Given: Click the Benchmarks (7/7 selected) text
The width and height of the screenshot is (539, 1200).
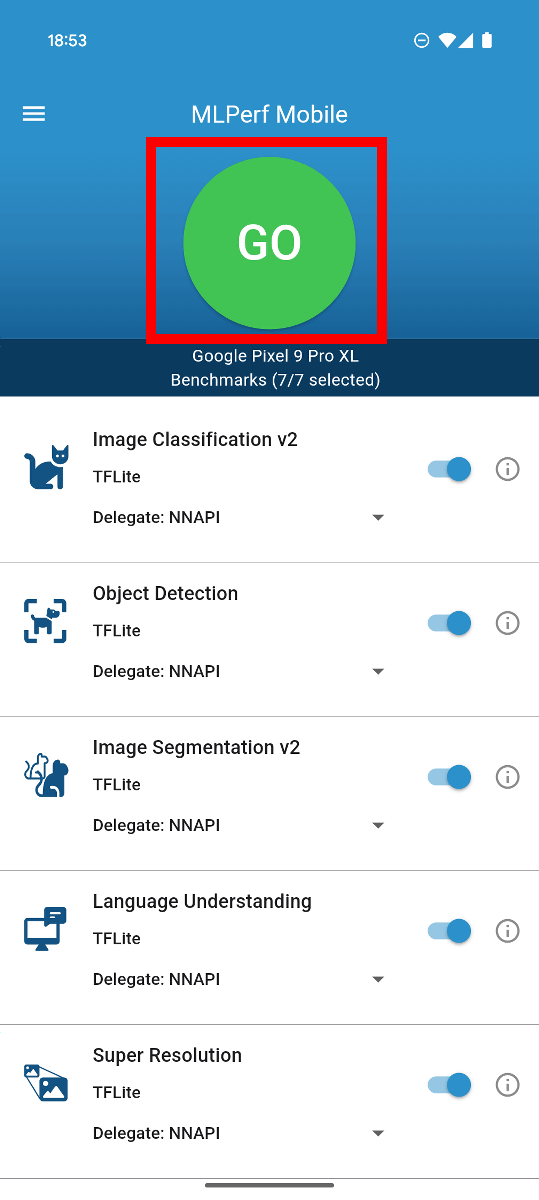Looking at the screenshot, I should point(275,380).
